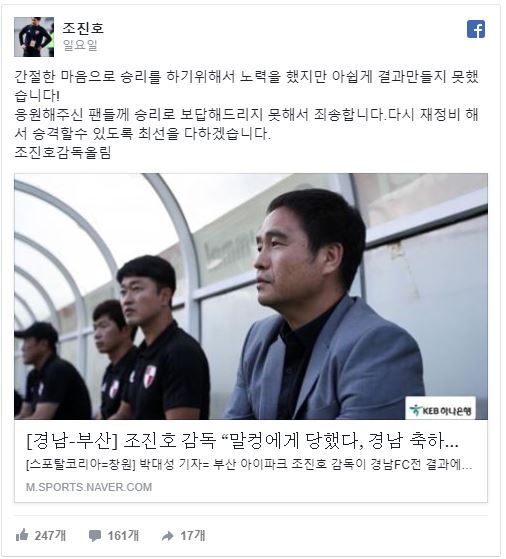This screenshot has width=506, height=559.
Task: Click the team crest on the black polo
Action: pyautogui.click(x=149, y=376)
